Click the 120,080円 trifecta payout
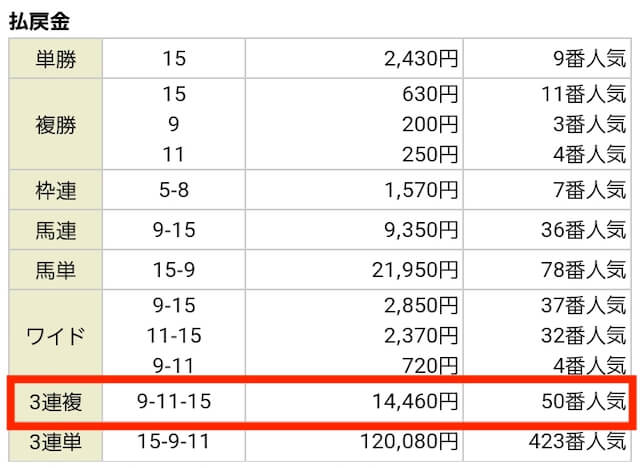The image size is (640, 468). click(409, 441)
